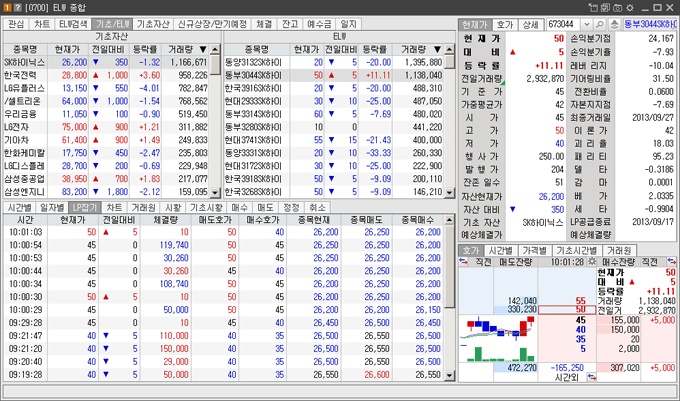This screenshot has width=680, height=401.
Task: Click the 종목명 header in 기초자산 table
Action: pos(25,49)
